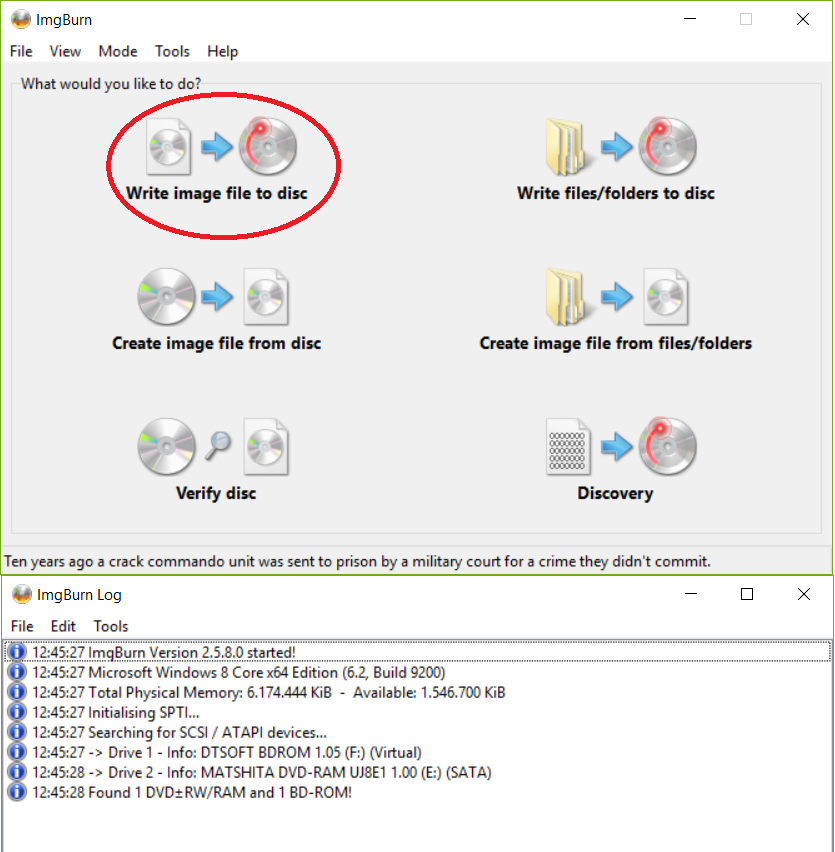Open the File menu in ImgBurn Log window
The image size is (835, 852).
pos(22,627)
